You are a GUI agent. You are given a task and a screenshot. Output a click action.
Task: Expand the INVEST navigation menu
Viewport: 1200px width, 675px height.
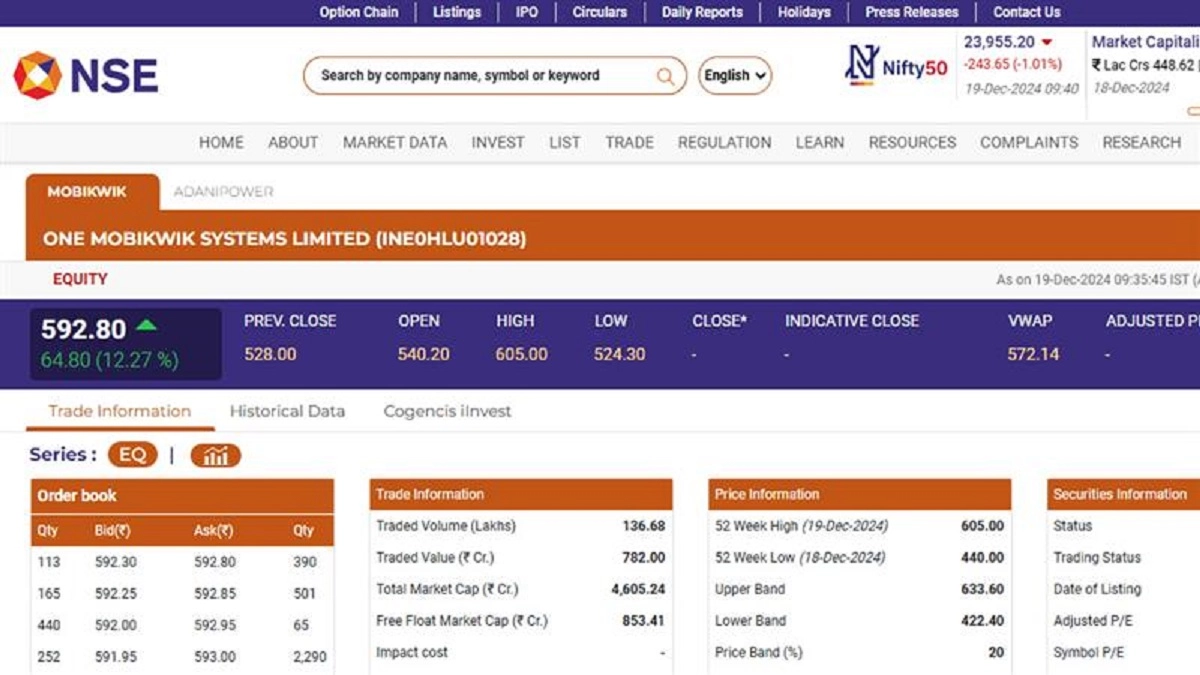(x=498, y=143)
